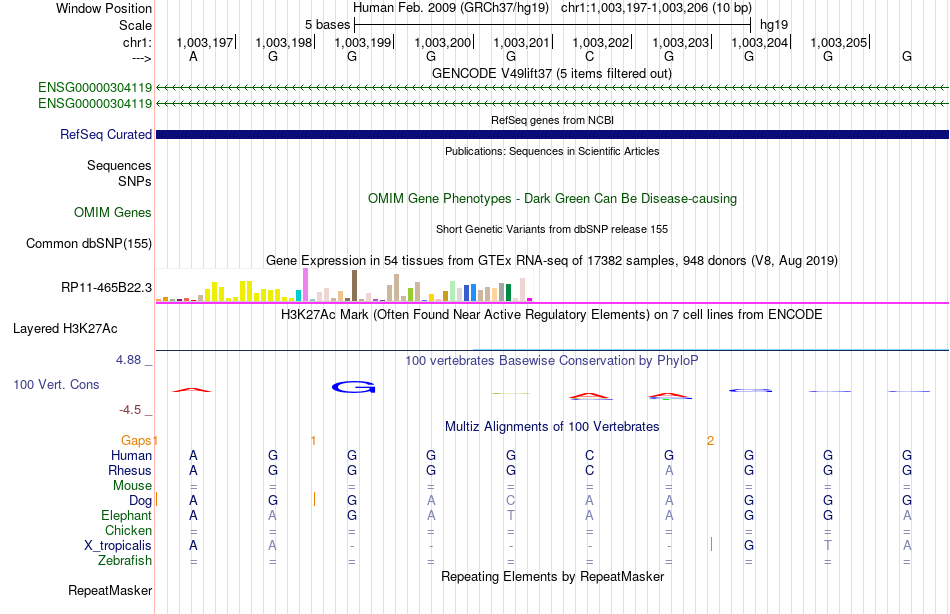Open the GTEx tissue expression bar chart
This screenshot has height=614, width=950.
[344, 285]
